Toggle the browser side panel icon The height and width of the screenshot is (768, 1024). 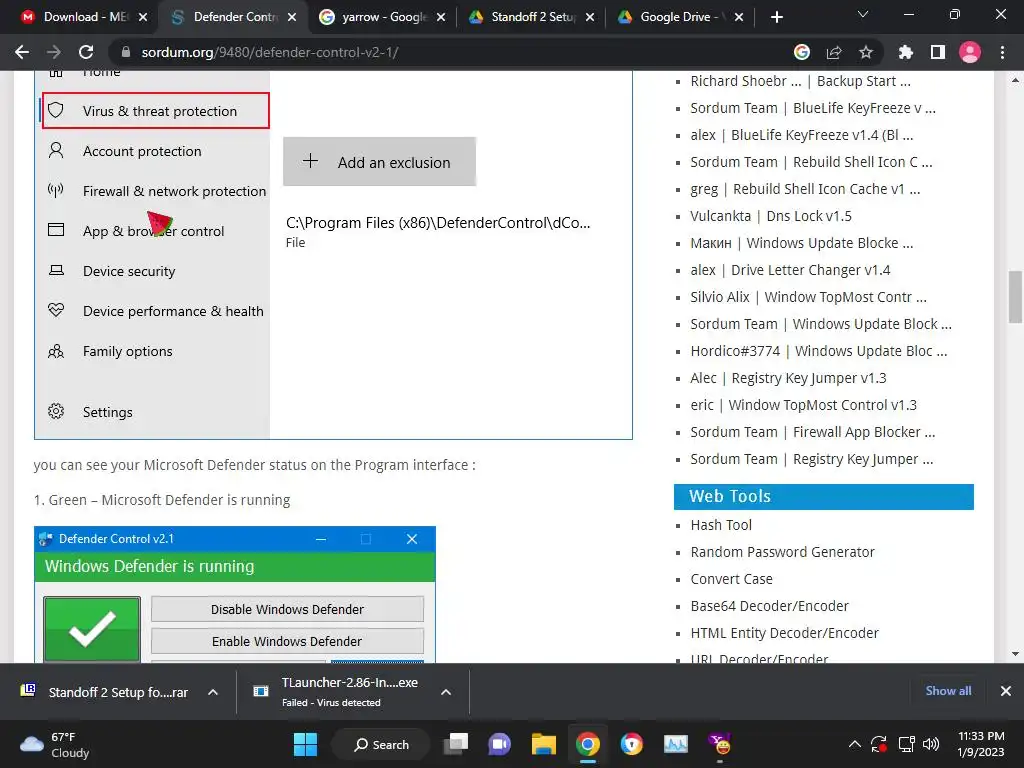pyautogui.click(x=938, y=52)
